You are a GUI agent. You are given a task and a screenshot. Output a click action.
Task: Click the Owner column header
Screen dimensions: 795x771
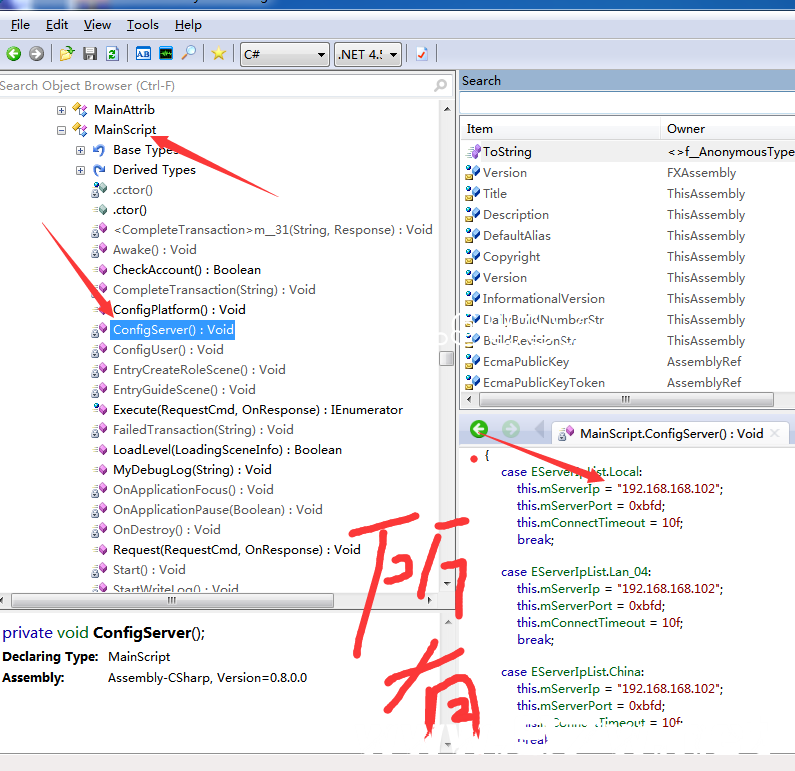[686, 128]
